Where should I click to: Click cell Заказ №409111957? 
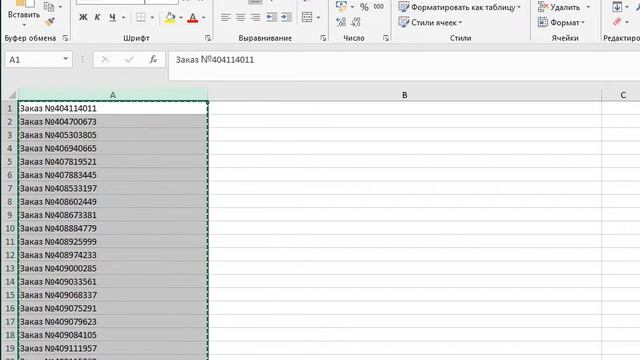click(113, 348)
